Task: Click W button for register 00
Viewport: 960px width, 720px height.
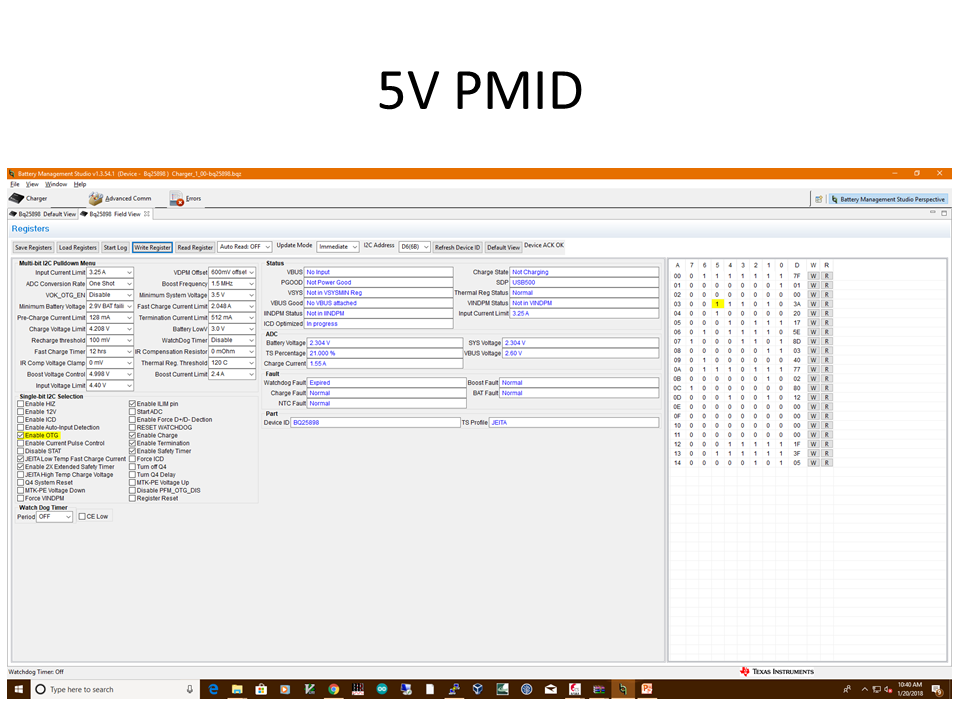Action: (x=813, y=276)
